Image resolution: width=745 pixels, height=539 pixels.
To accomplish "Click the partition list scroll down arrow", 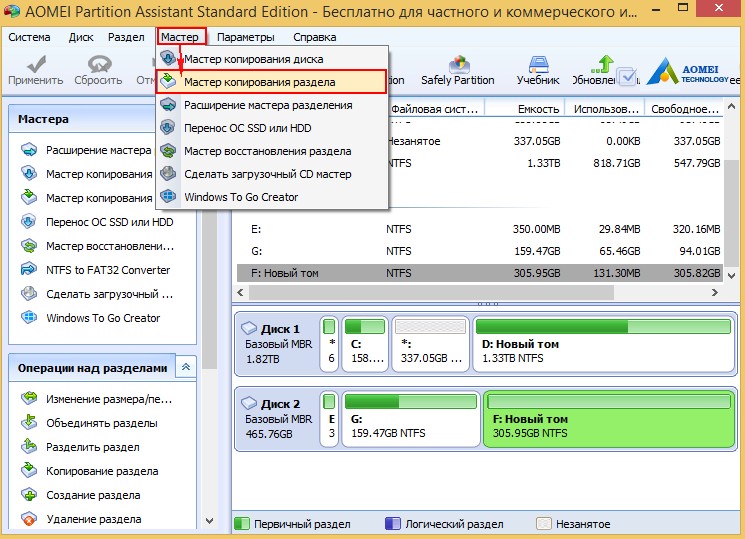I will (732, 276).
